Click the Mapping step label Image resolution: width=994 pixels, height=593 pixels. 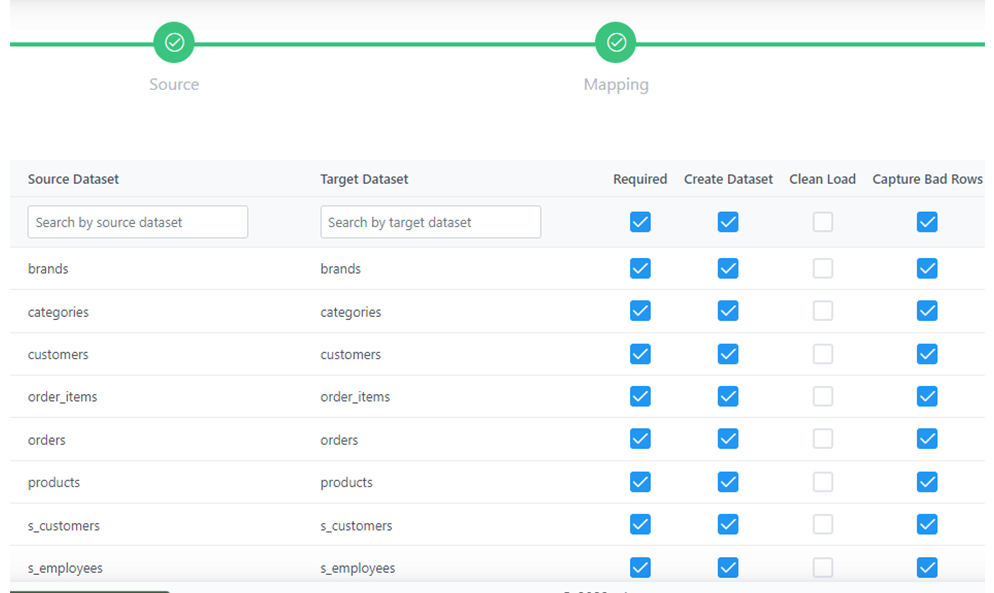(616, 85)
